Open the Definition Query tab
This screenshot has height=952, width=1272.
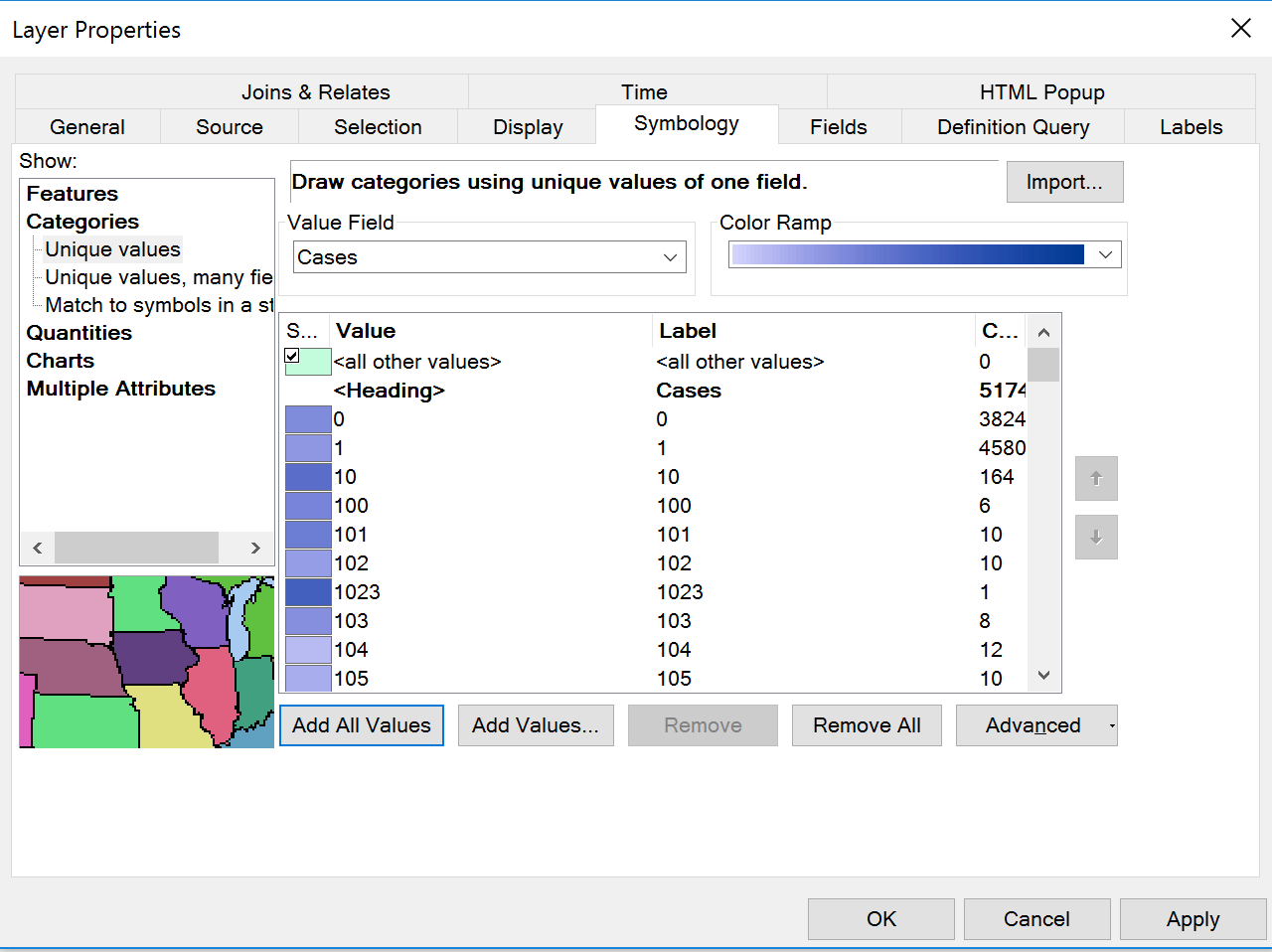pyautogui.click(x=1014, y=127)
